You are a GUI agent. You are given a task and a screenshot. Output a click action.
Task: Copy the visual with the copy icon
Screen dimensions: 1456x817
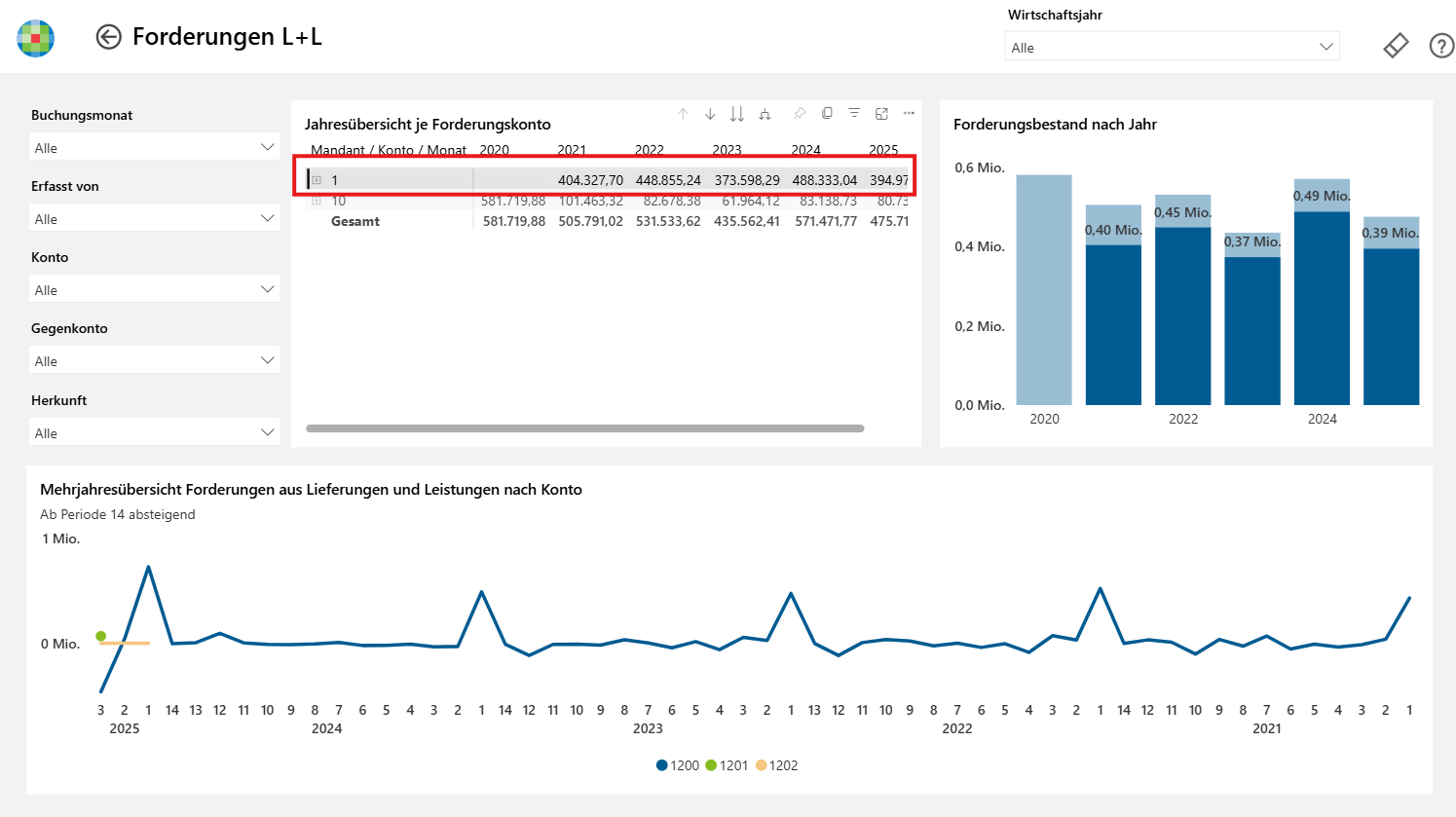[827, 113]
